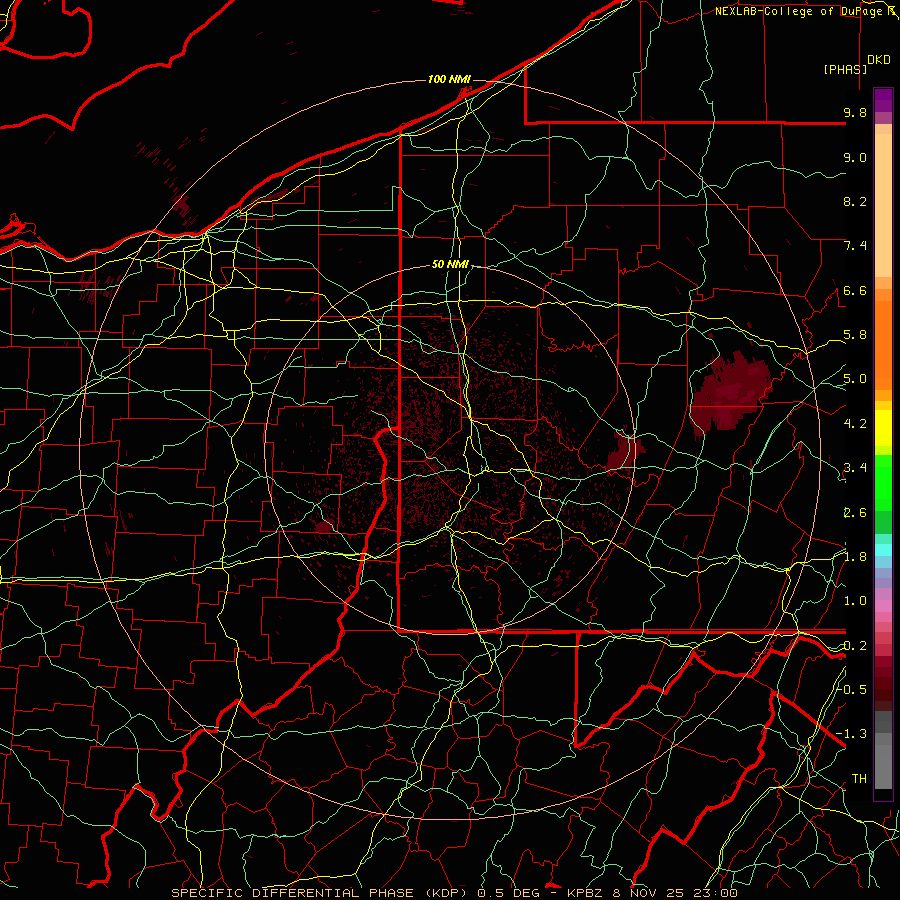Click the -0.5 legend value
This screenshot has width=900, height=900.
pyautogui.click(x=852, y=689)
